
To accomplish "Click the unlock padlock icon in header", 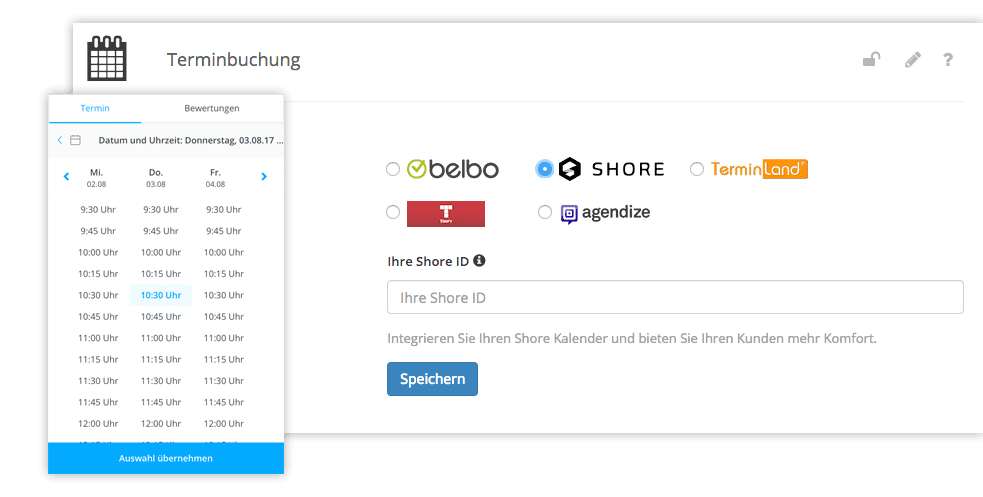I will (871, 60).
